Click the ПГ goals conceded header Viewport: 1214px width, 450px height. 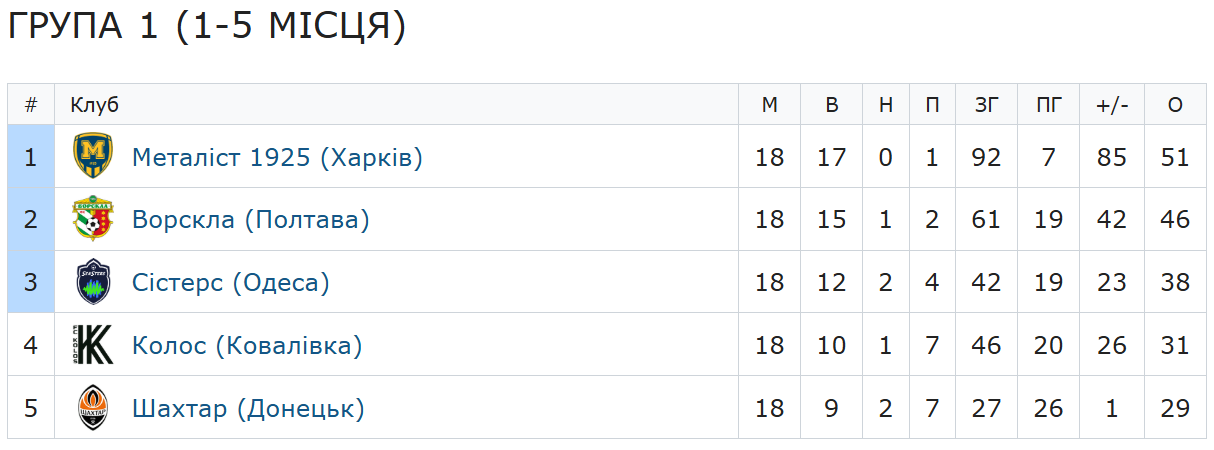(x=1048, y=105)
